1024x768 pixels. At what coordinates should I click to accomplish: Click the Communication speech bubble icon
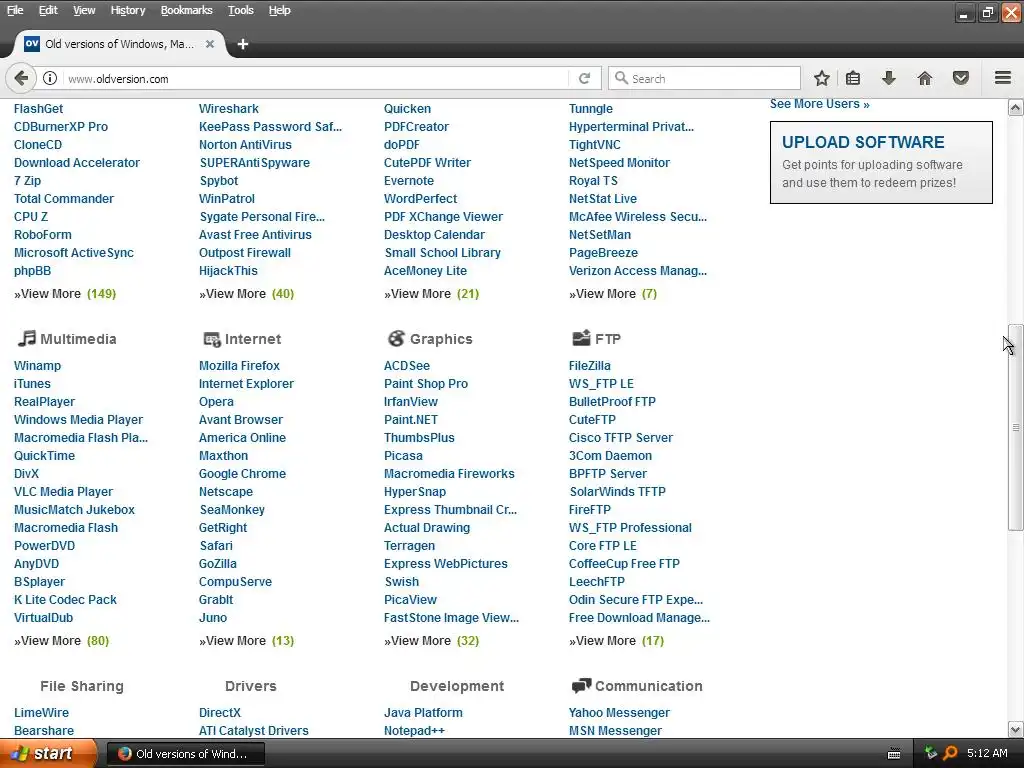(x=581, y=686)
